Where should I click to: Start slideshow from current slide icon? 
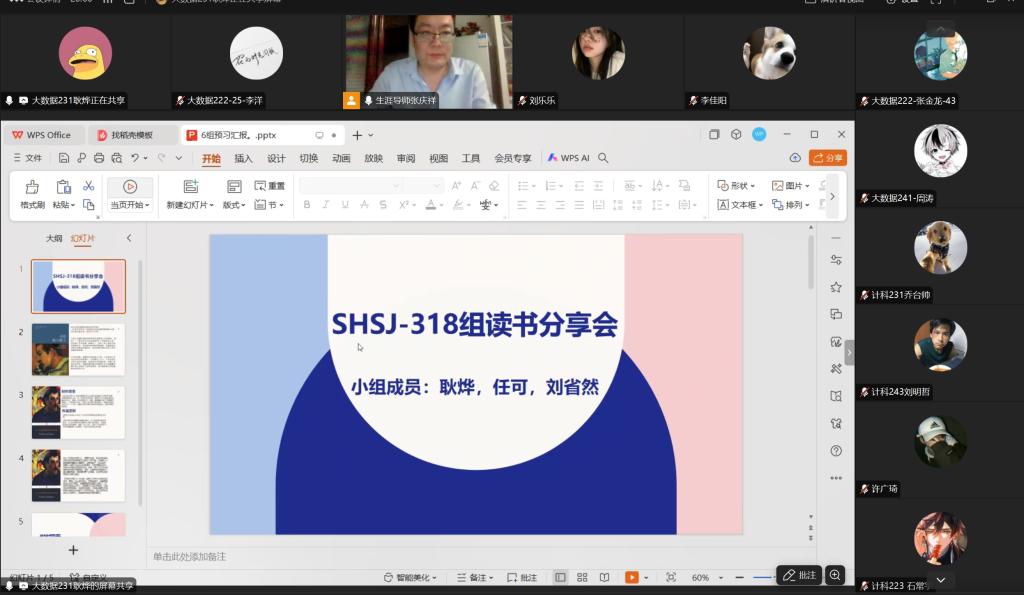[x=130, y=187]
